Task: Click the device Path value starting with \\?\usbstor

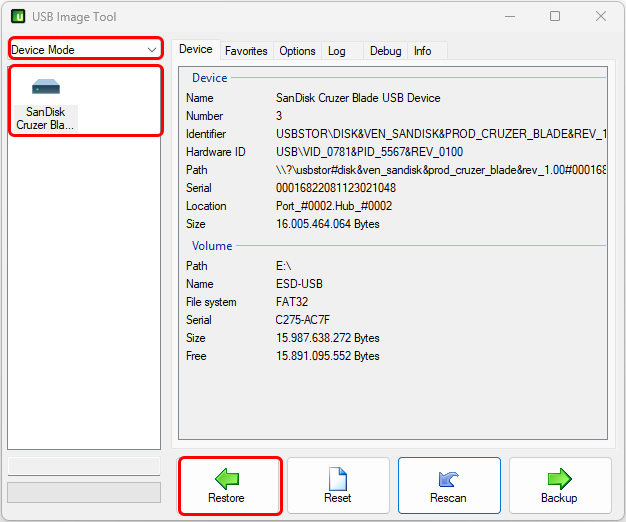Action: (441, 170)
